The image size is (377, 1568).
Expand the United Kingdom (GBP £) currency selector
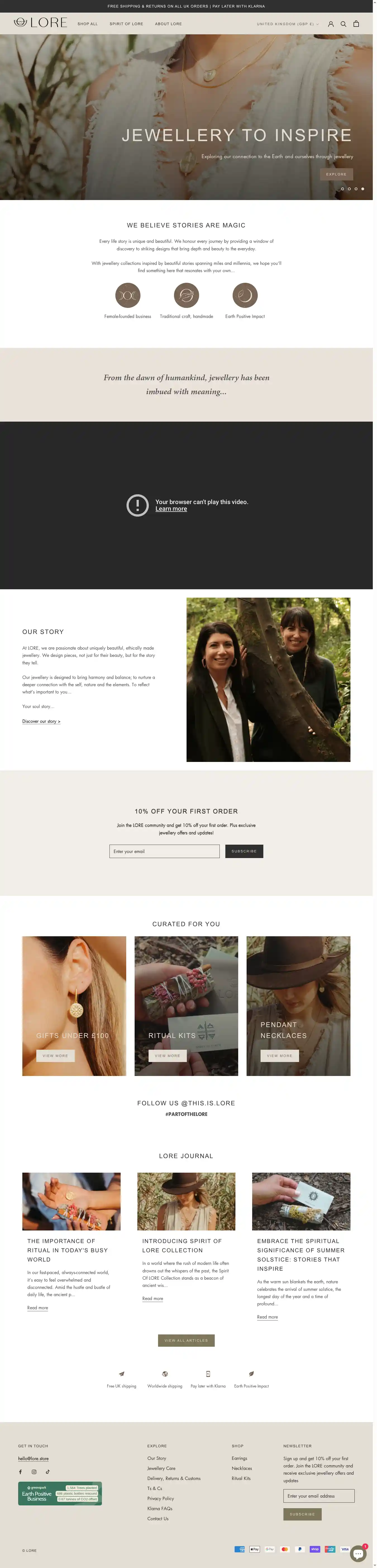(288, 24)
